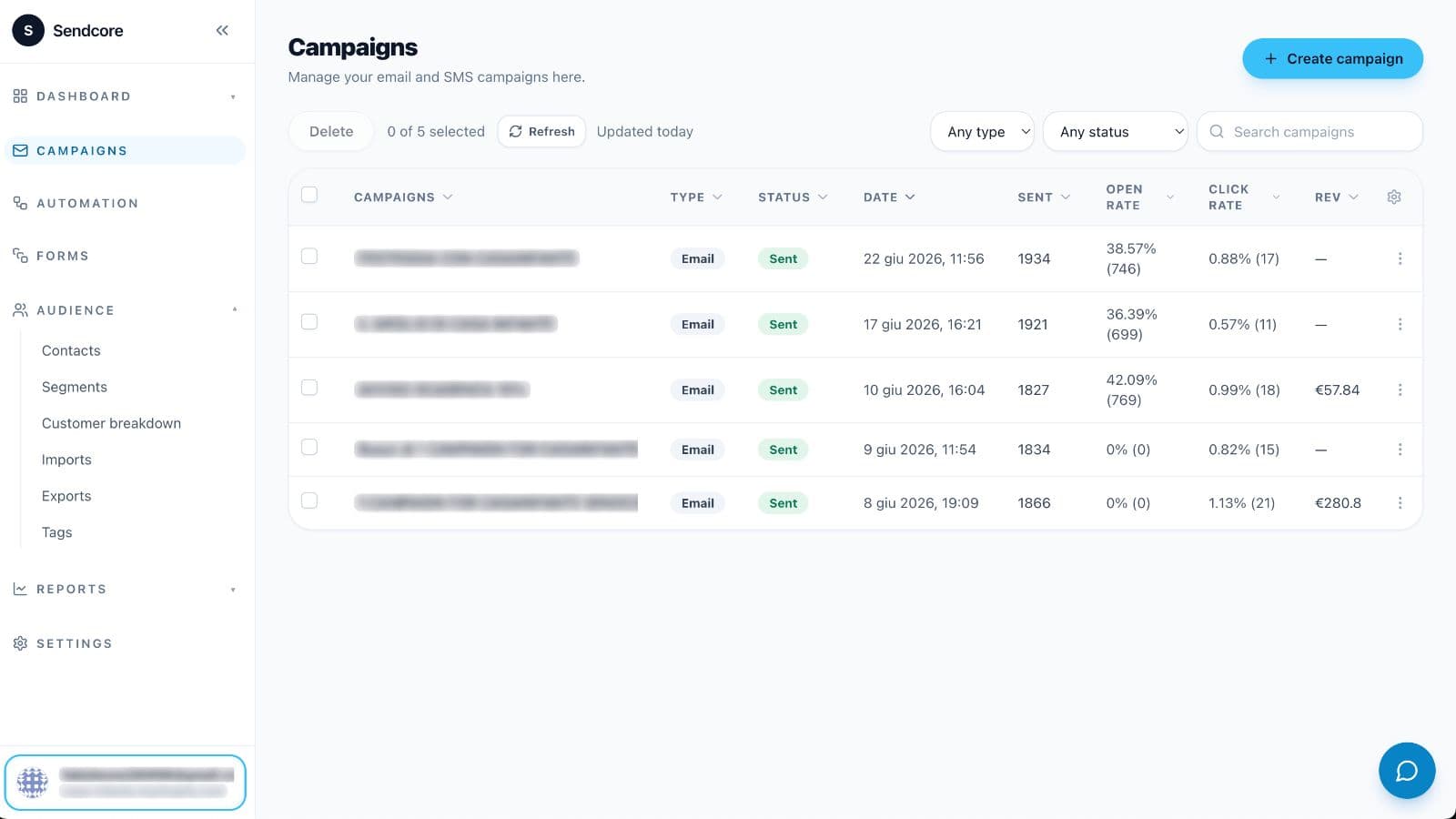Click the Sent status badge for 10 giu
The width and height of the screenshot is (1456, 819).
783,389
